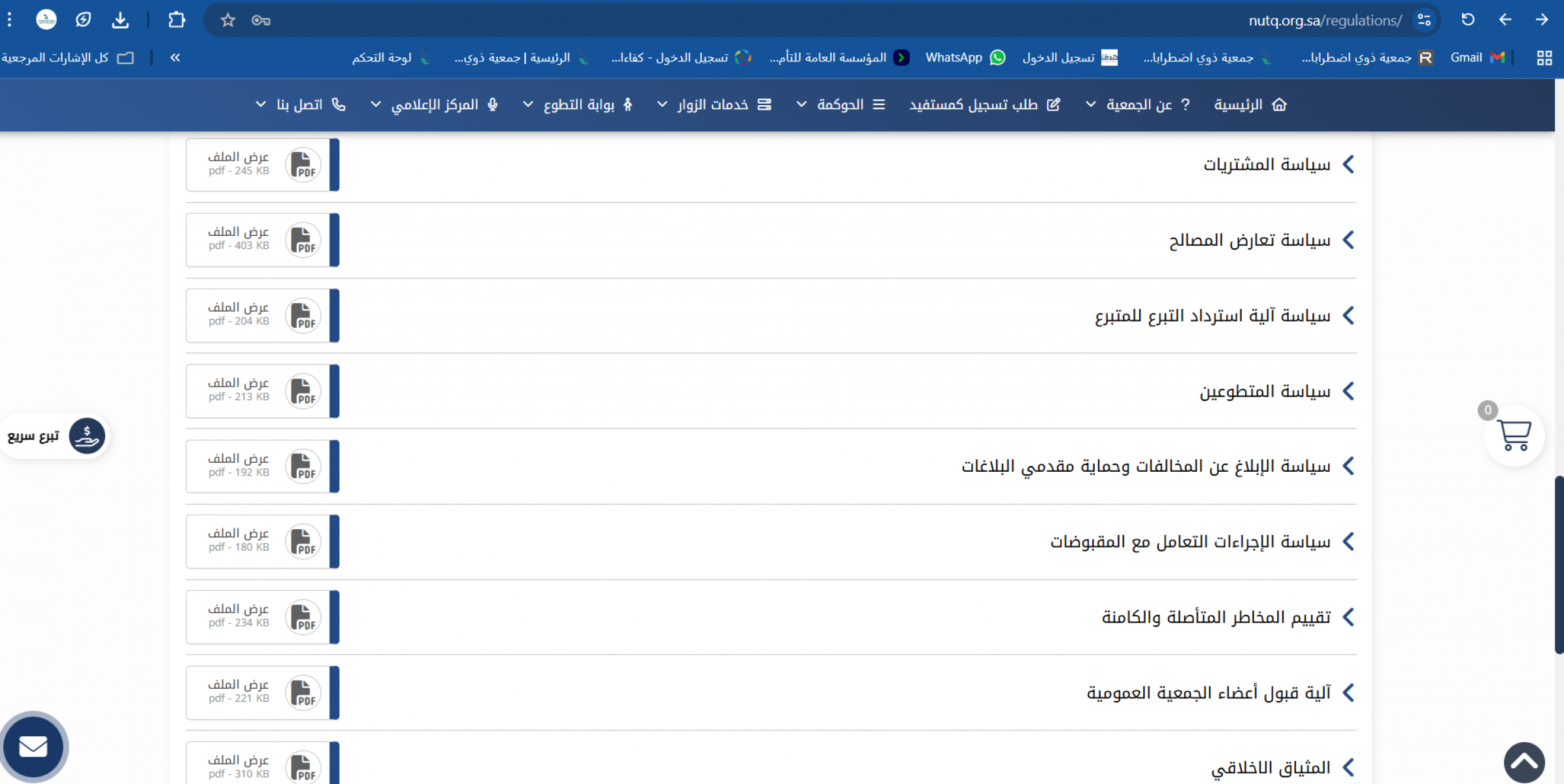Image resolution: width=1564 pixels, height=784 pixels.
Task: Expand the المركز الإعلامي dropdown
Action: tap(434, 105)
